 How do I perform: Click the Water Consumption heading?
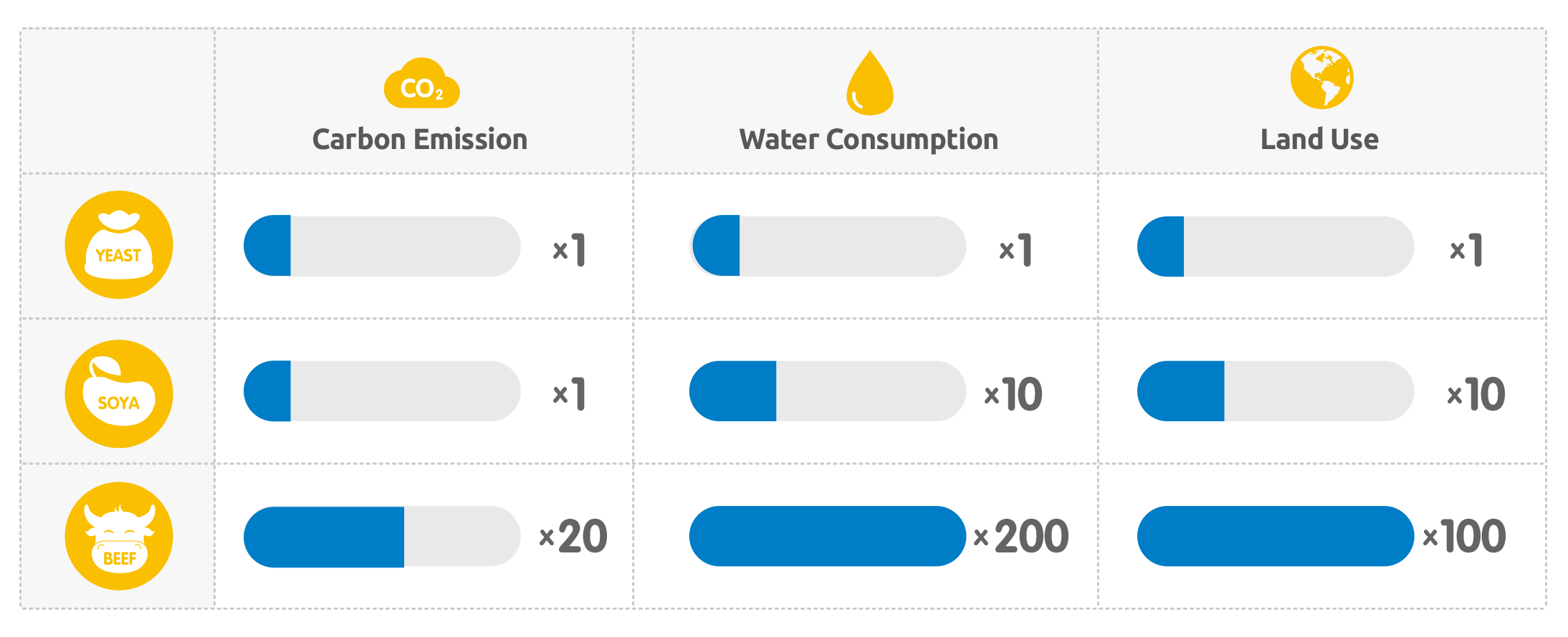coord(869,139)
